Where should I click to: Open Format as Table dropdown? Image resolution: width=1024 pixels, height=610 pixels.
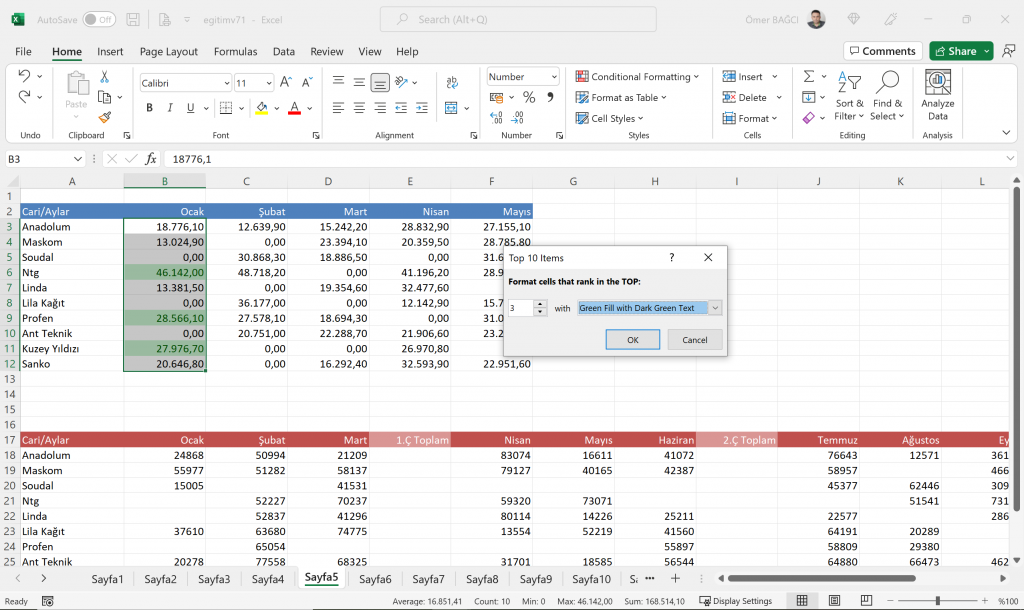(621, 97)
